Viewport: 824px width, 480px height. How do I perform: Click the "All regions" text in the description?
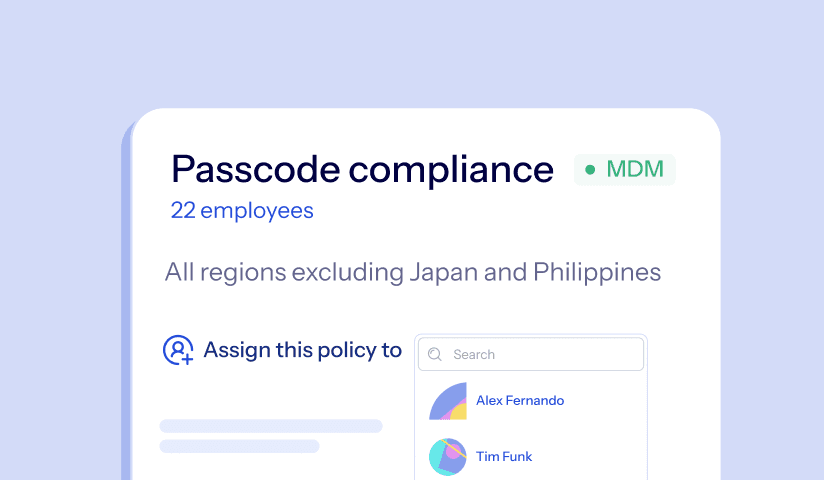(214, 272)
